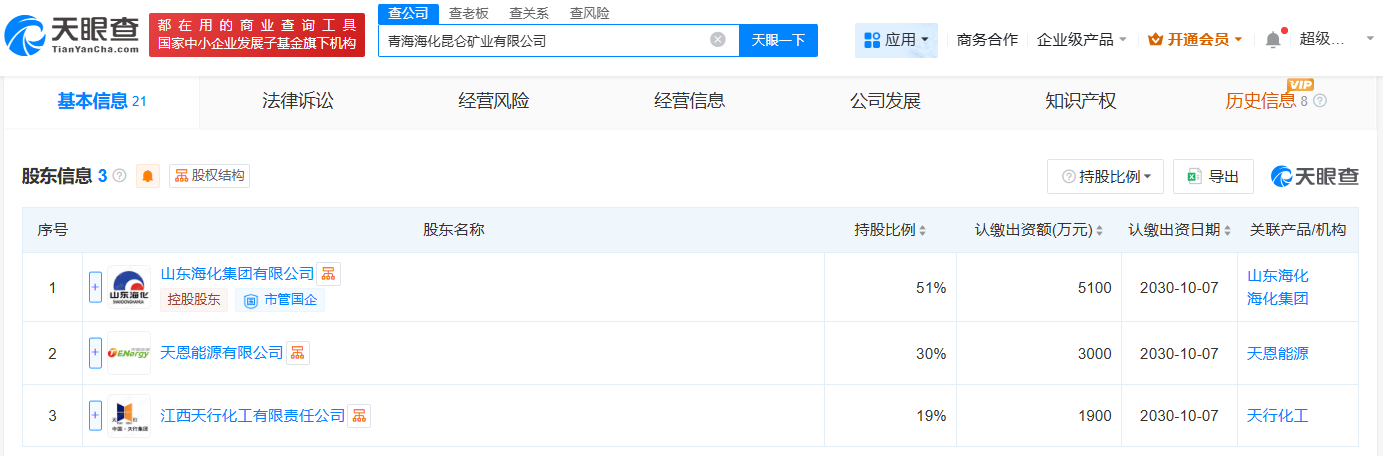Sort by 认缴出资额(万元) column header

pos(1038,230)
